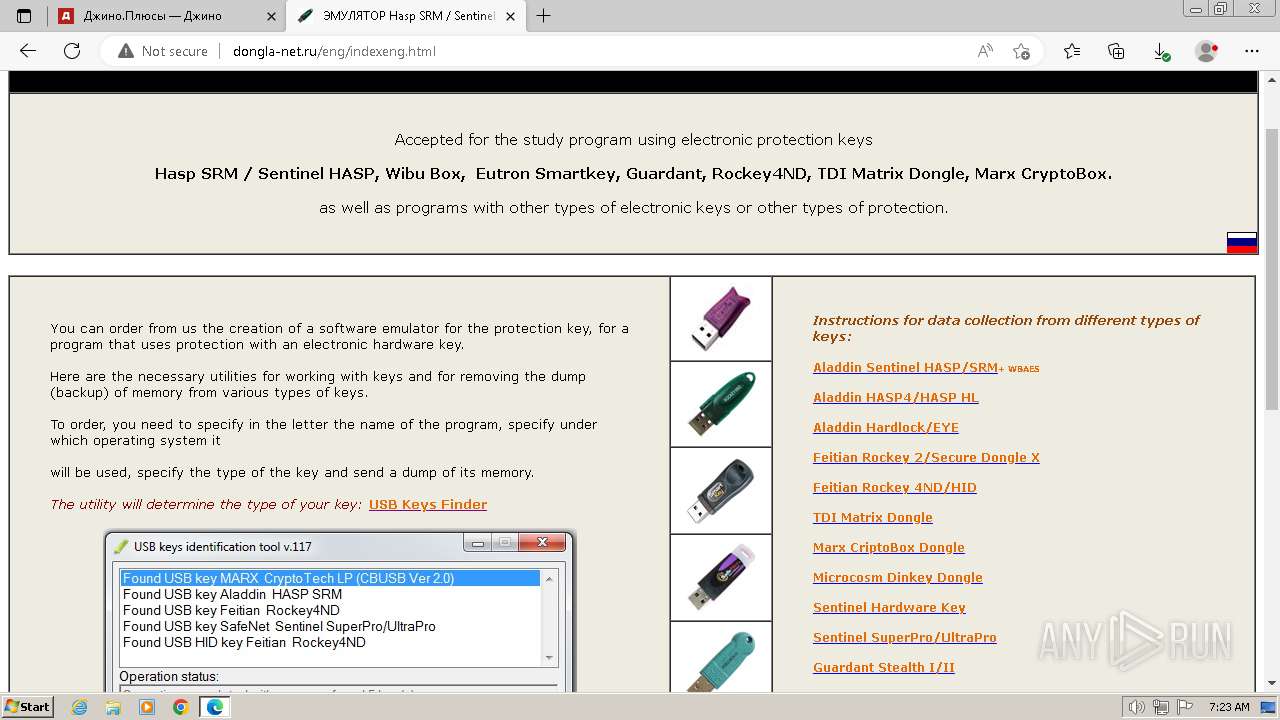This screenshot has width=1280, height=720.
Task: Open the Favorites list
Action: (x=1072, y=51)
